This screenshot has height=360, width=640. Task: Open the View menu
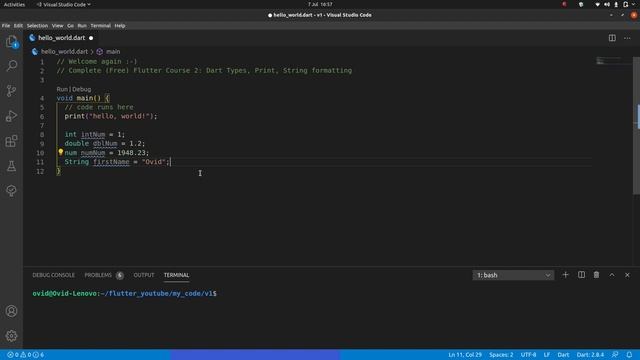click(x=58, y=26)
